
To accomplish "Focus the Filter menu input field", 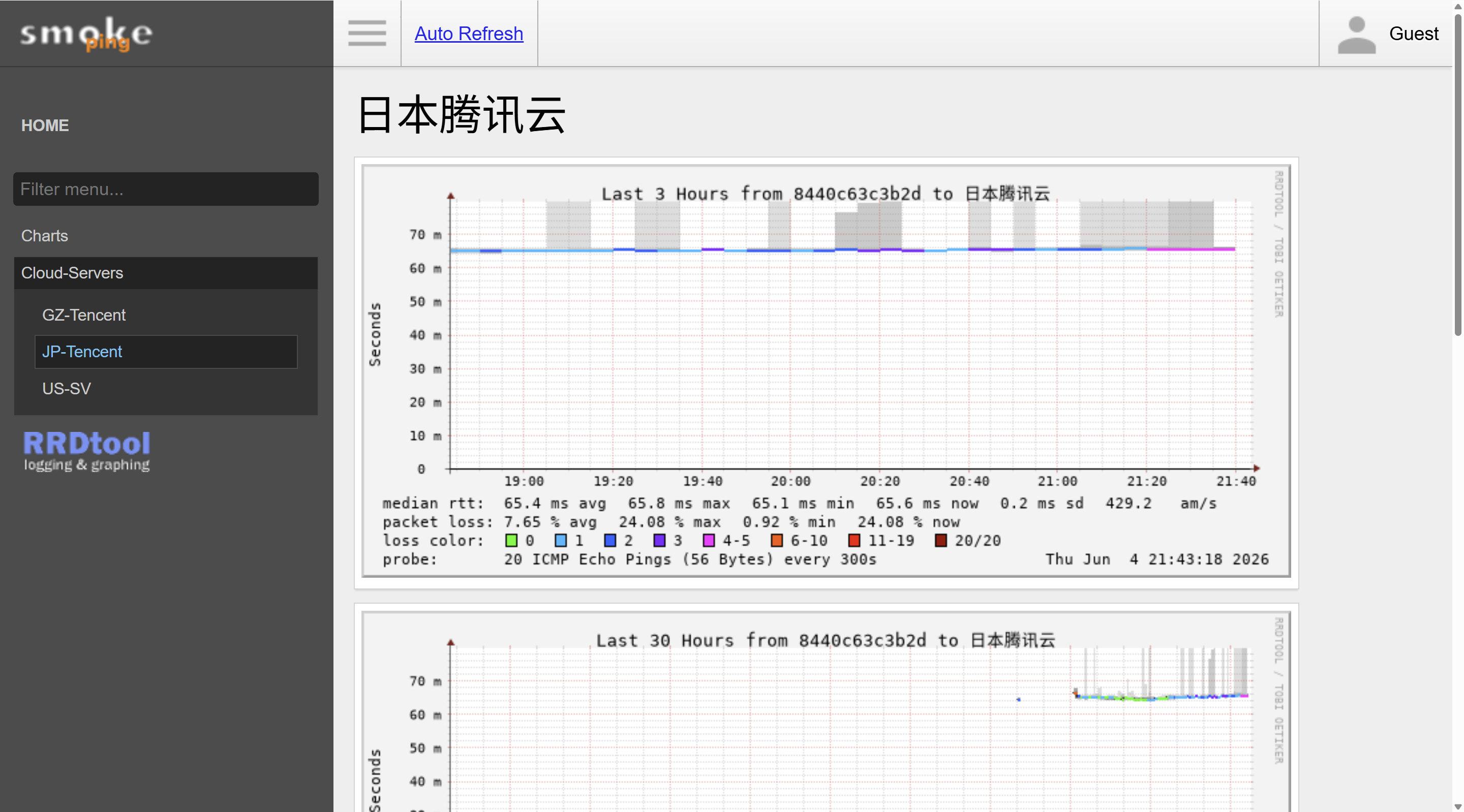I will (166, 189).
